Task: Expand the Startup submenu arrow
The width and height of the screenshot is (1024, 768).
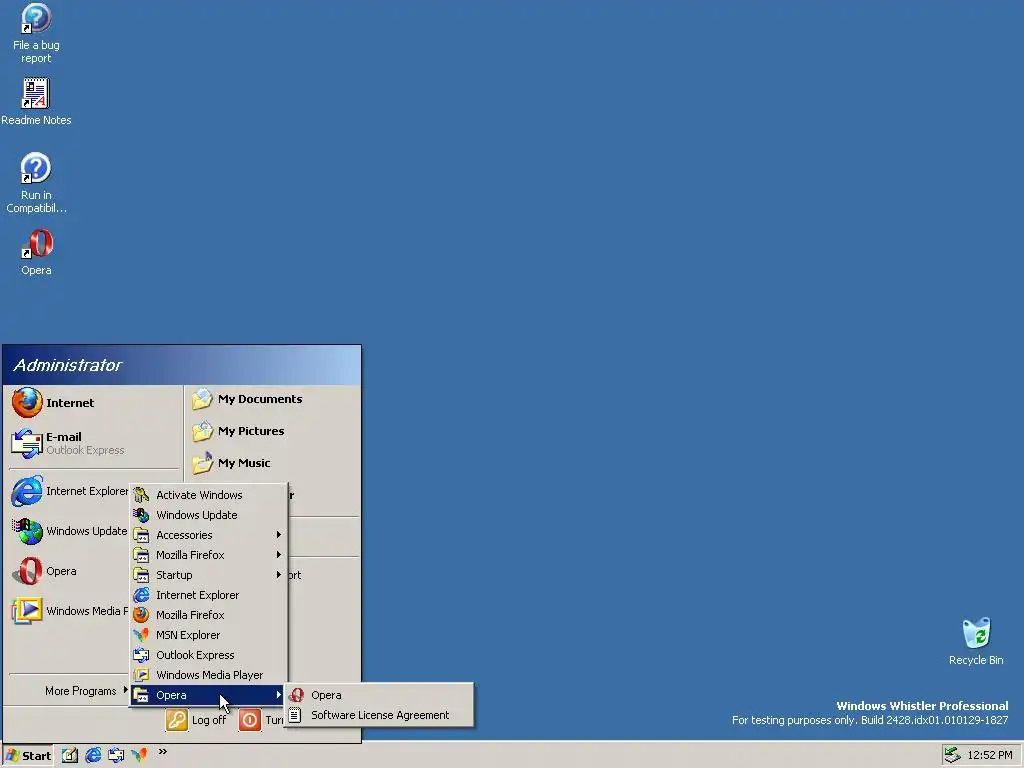Action: point(279,575)
